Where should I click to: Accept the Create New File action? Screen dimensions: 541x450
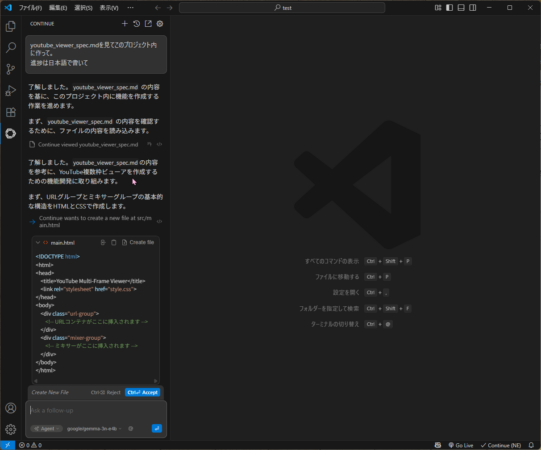tap(142, 392)
